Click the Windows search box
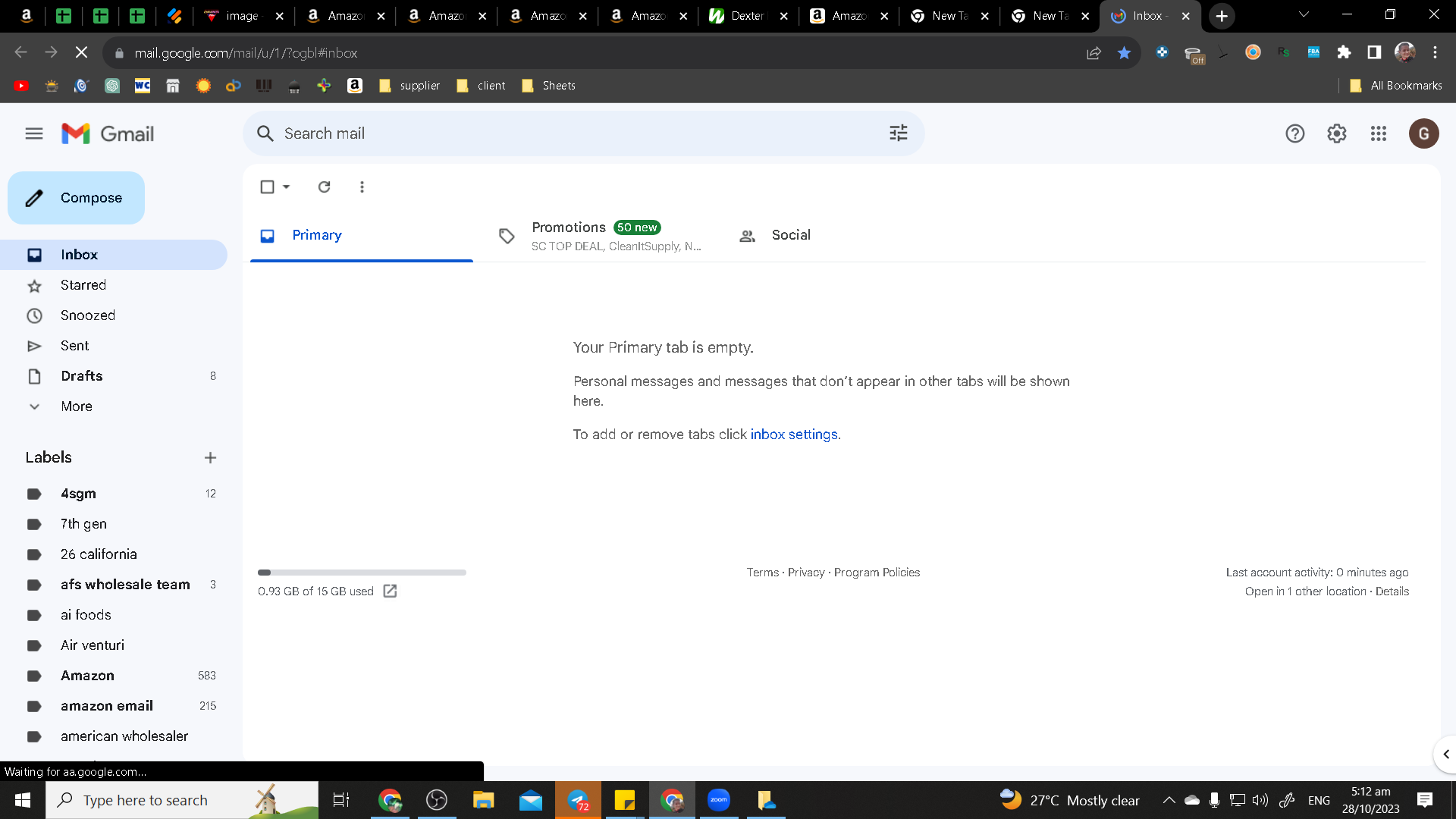The width and height of the screenshot is (1456, 819). tap(182, 800)
